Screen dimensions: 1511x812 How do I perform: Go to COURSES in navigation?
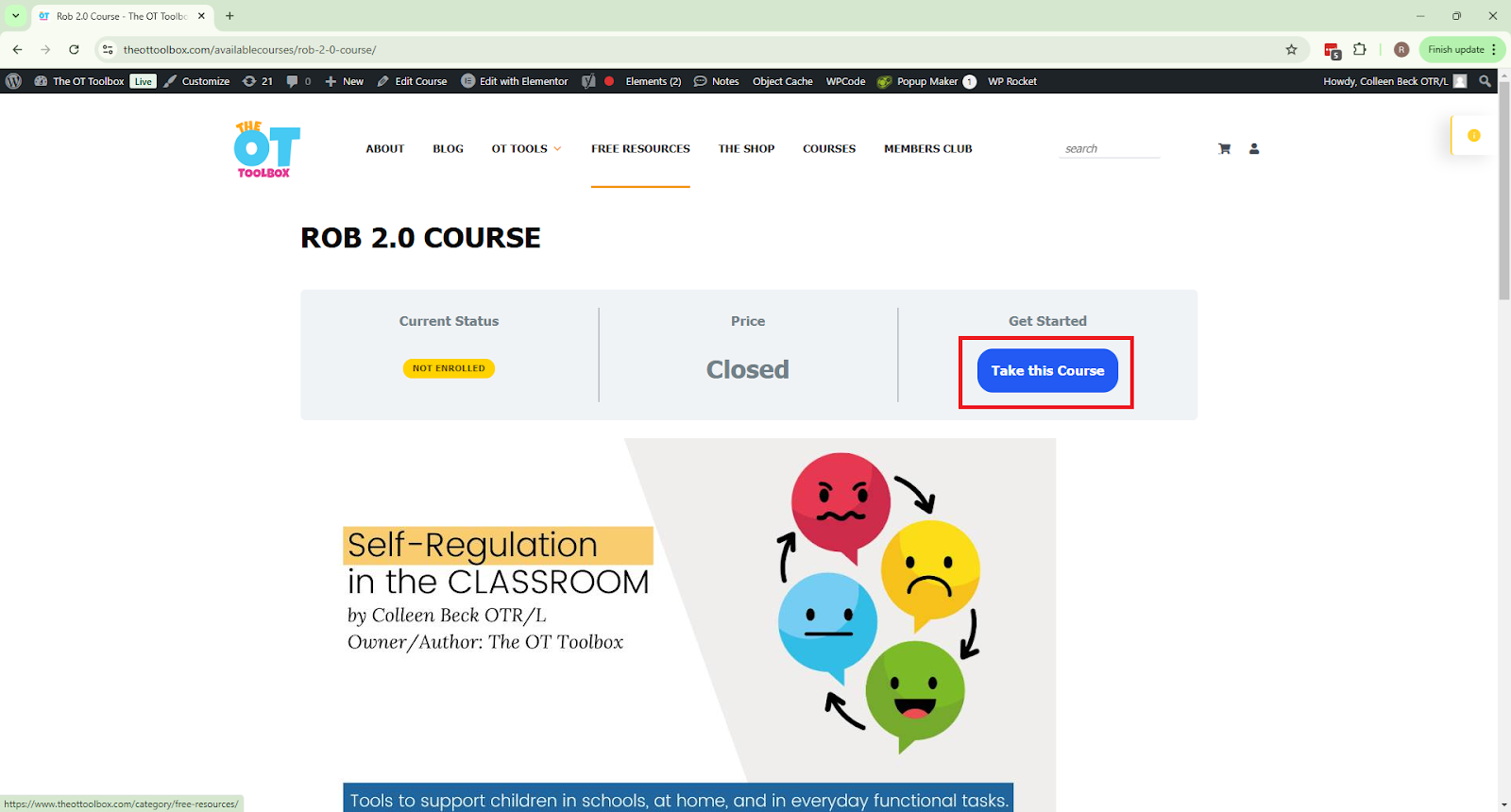(829, 149)
